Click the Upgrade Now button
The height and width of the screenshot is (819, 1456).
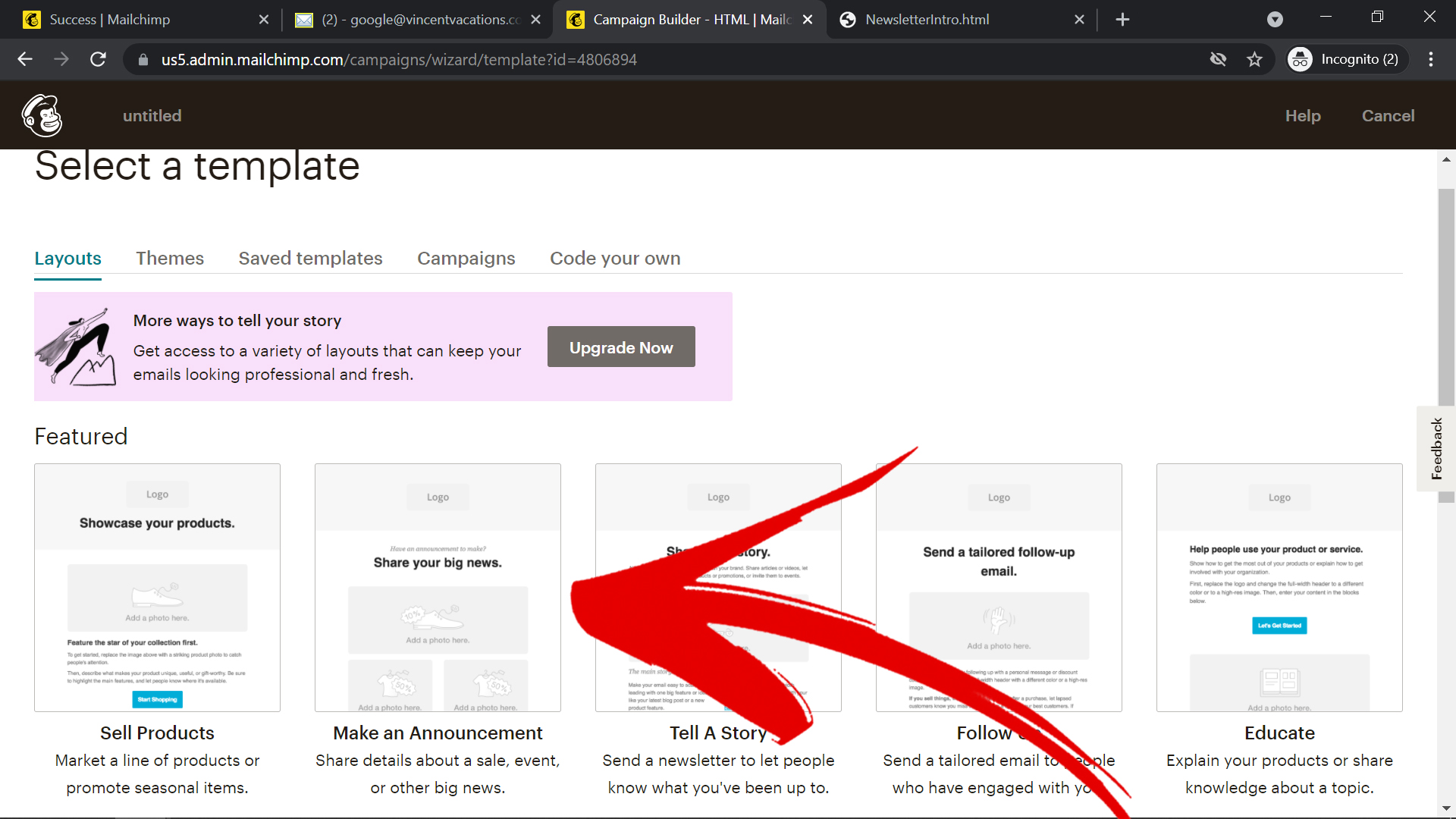click(621, 347)
